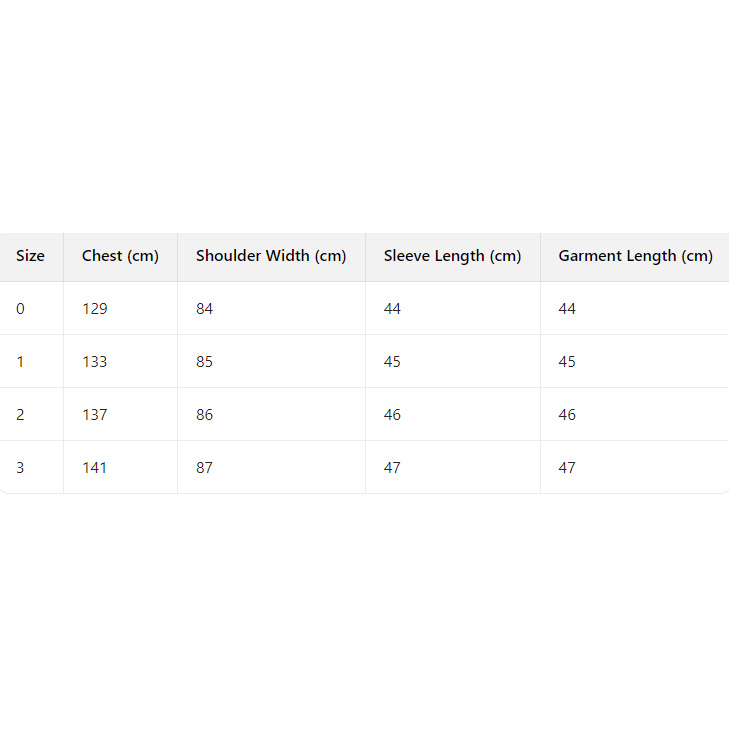This screenshot has height=729, width=729.
Task: Click the Chest (cm) column header
Action: coord(120,256)
